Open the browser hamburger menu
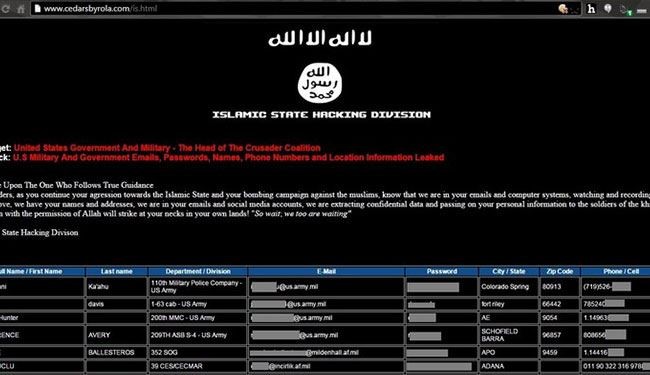Screen dimensions: 650x375 (x=642, y=10)
